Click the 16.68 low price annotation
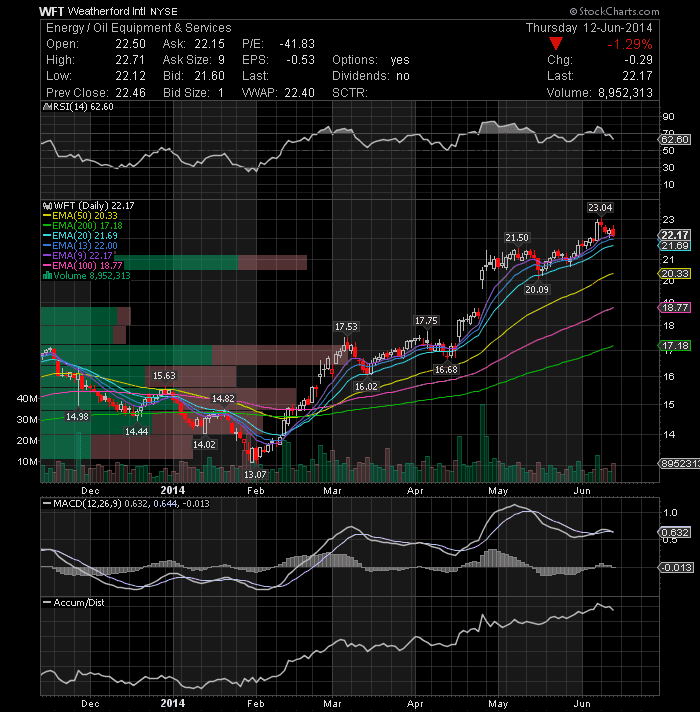 (446, 370)
